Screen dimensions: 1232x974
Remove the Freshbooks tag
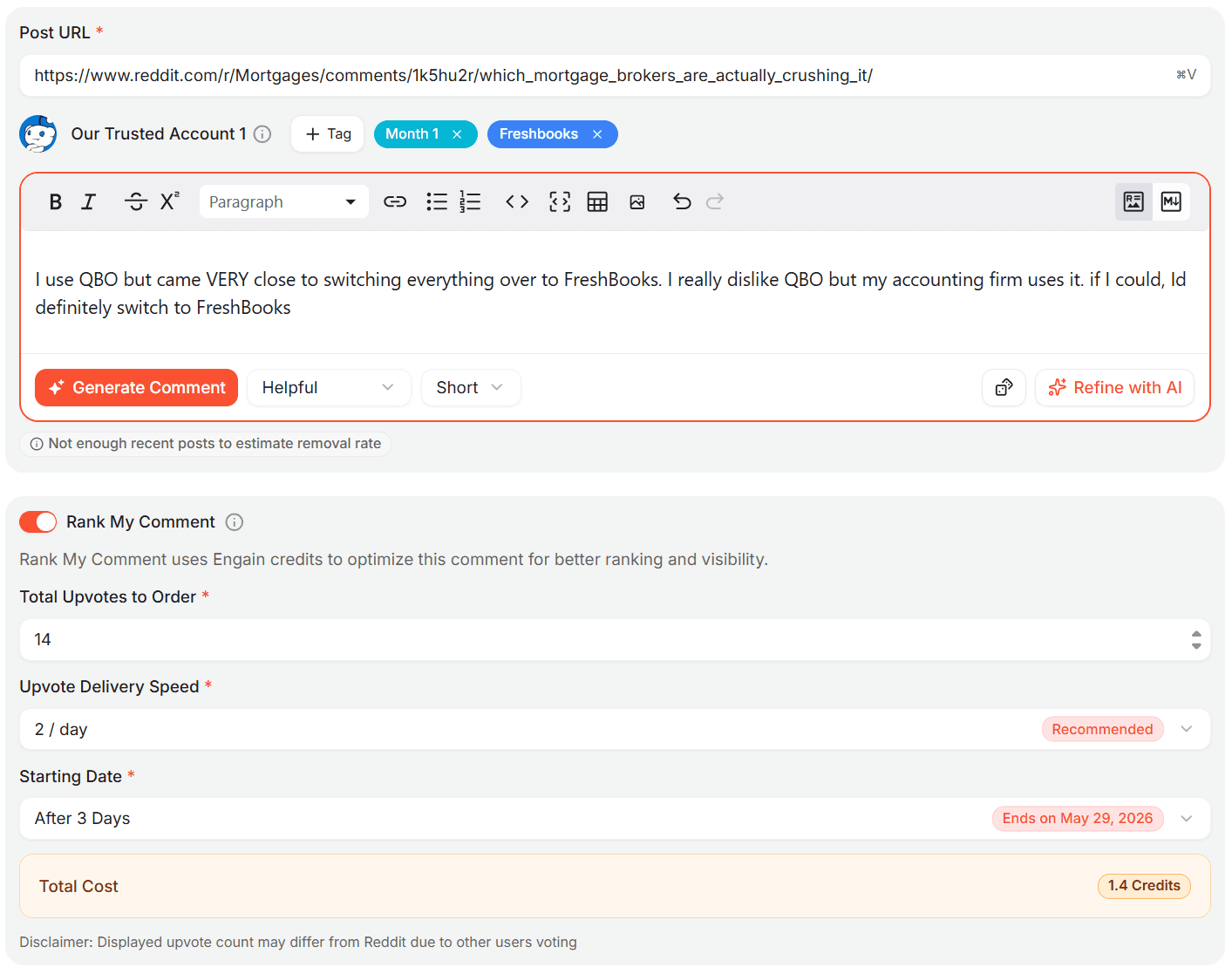[x=597, y=134]
